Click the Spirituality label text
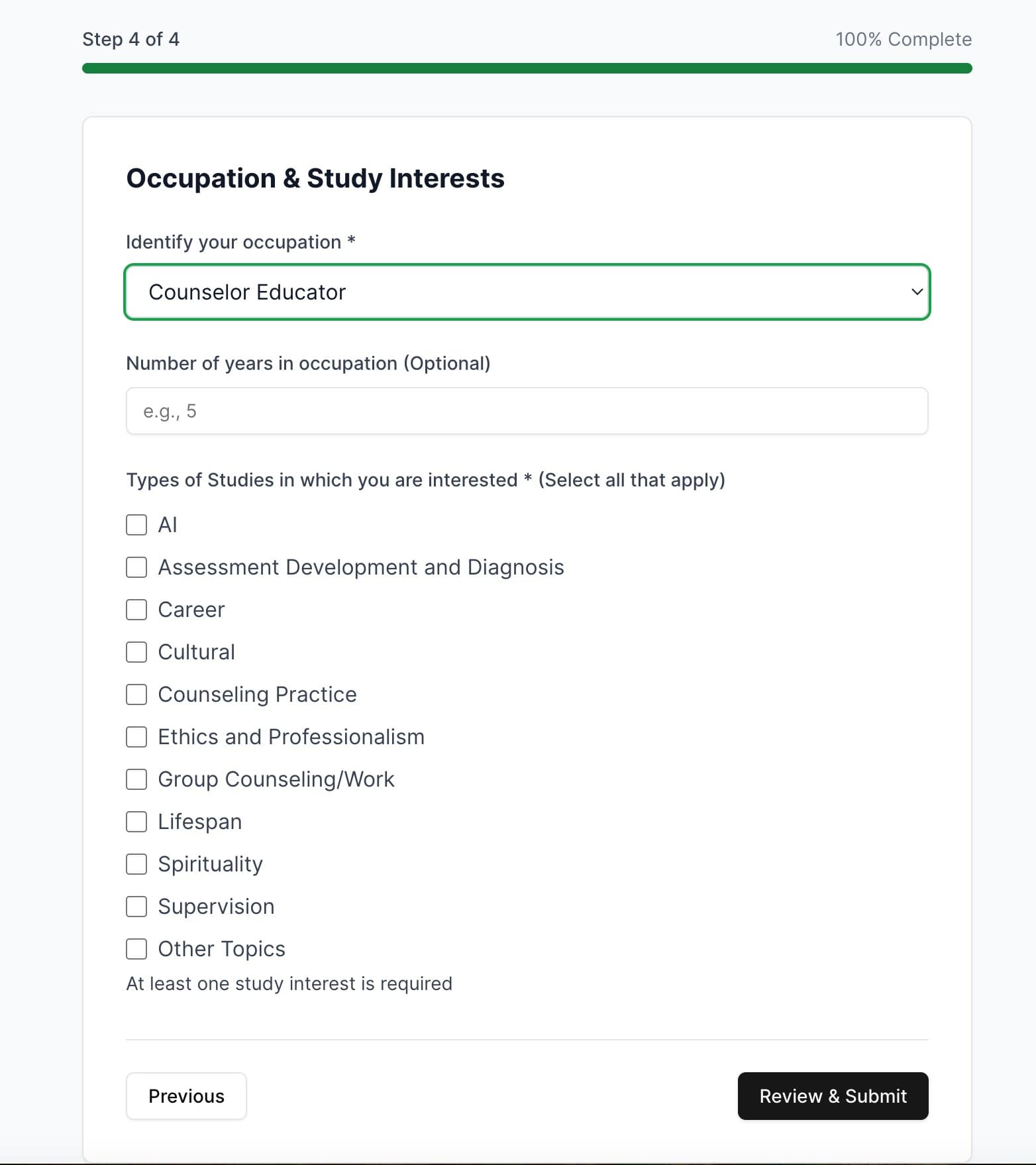The height and width of the screenshot is (1165, 1036). [x=210, y=864]
